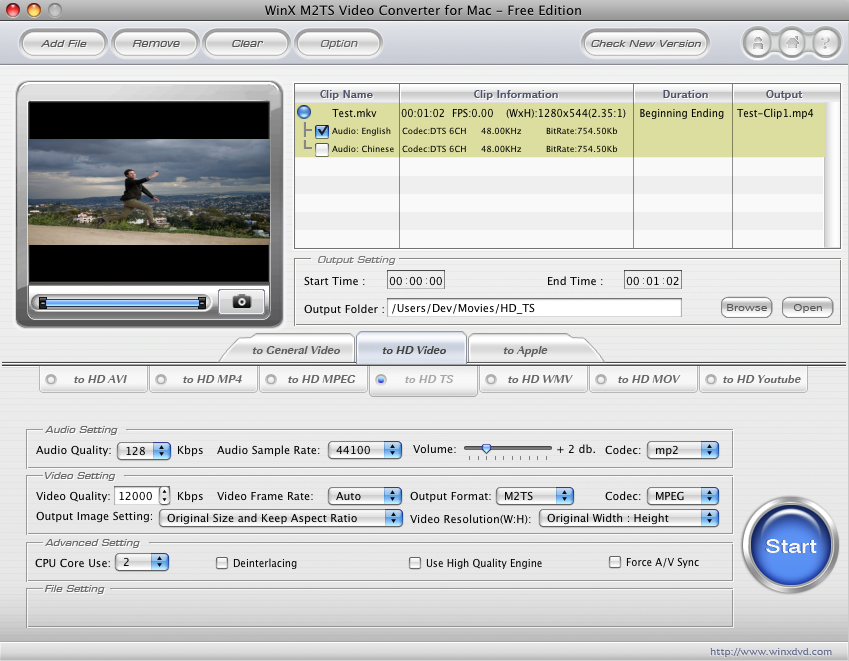Switch to the to Apple tab

pyautogui.click(x=525, y=350)
